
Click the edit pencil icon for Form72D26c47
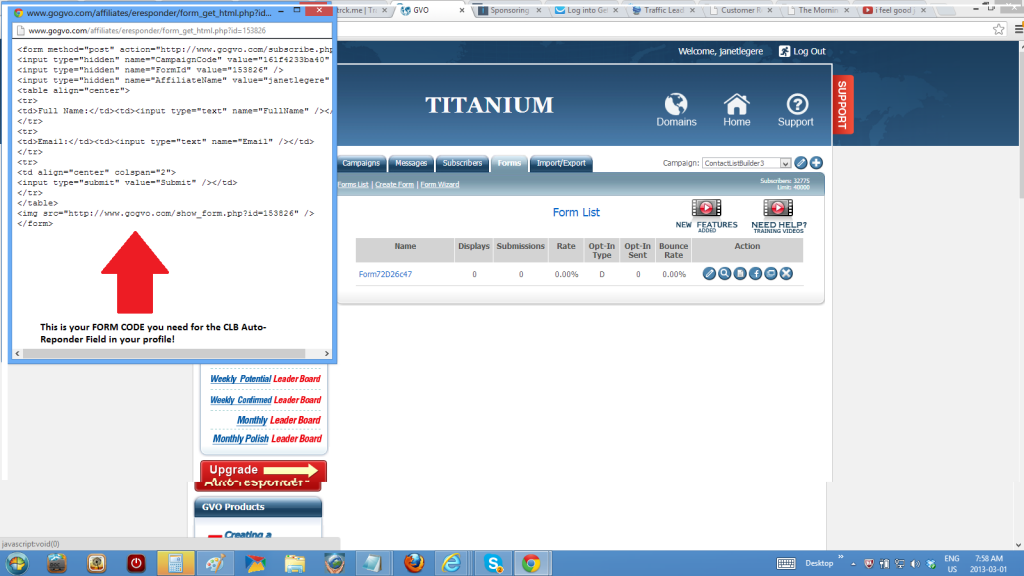(709, 273)
